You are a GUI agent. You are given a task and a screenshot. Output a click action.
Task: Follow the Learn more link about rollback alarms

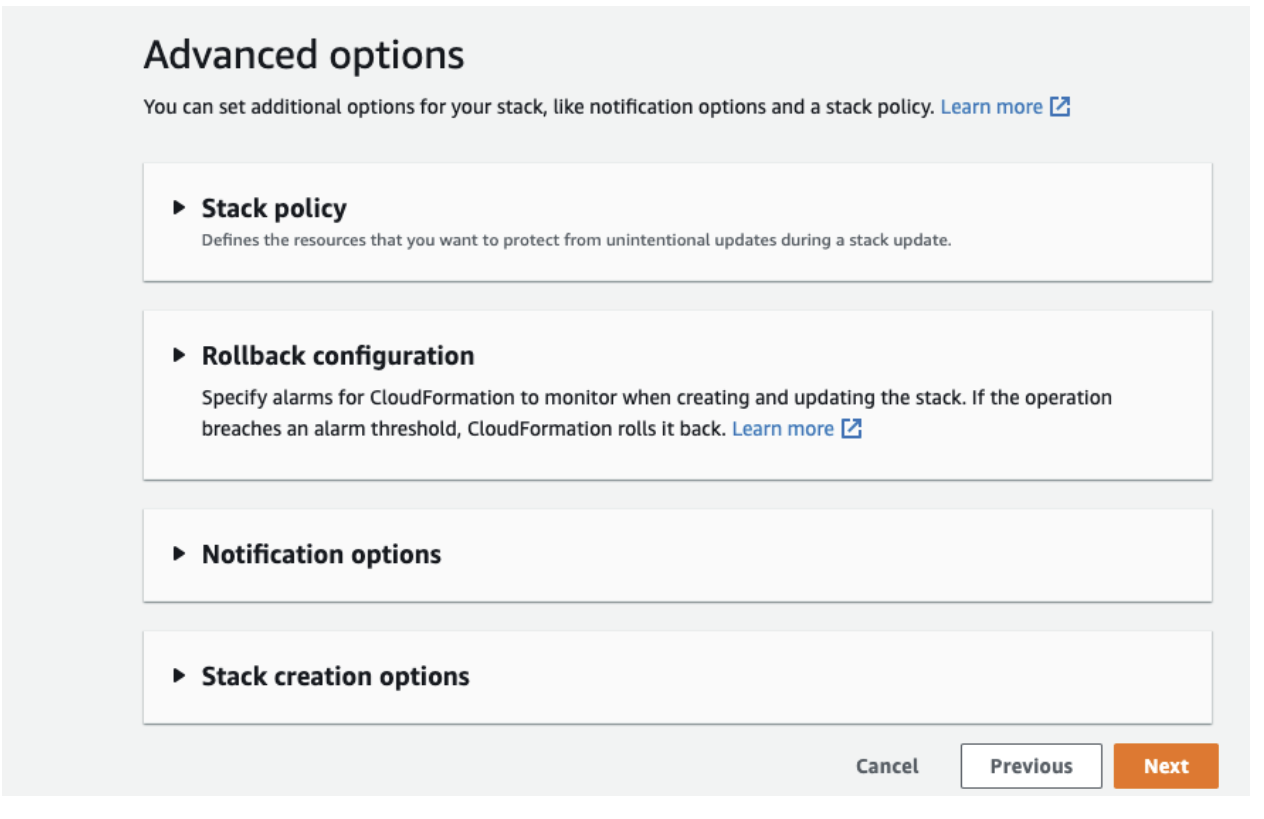[782, 429]
